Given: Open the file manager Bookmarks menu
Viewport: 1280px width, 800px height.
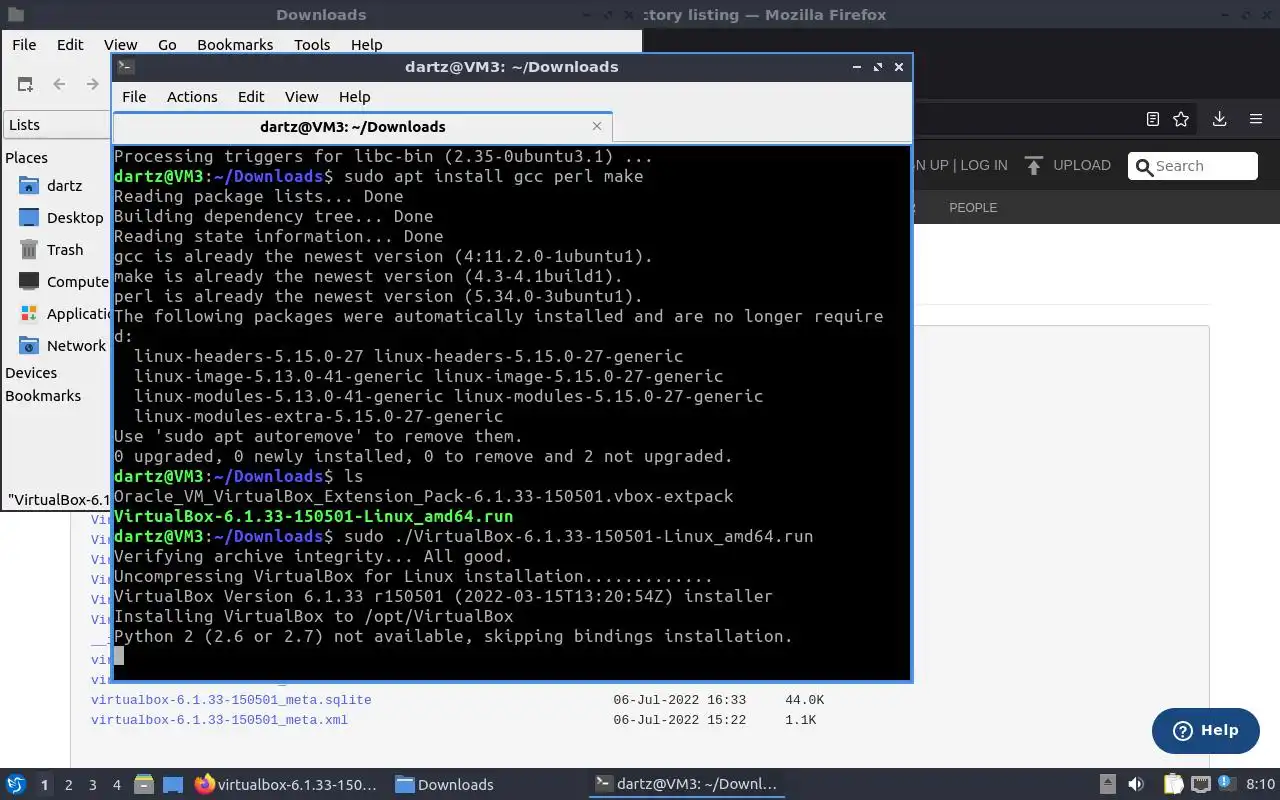Looking at the screenshot, I should (235, 45).
